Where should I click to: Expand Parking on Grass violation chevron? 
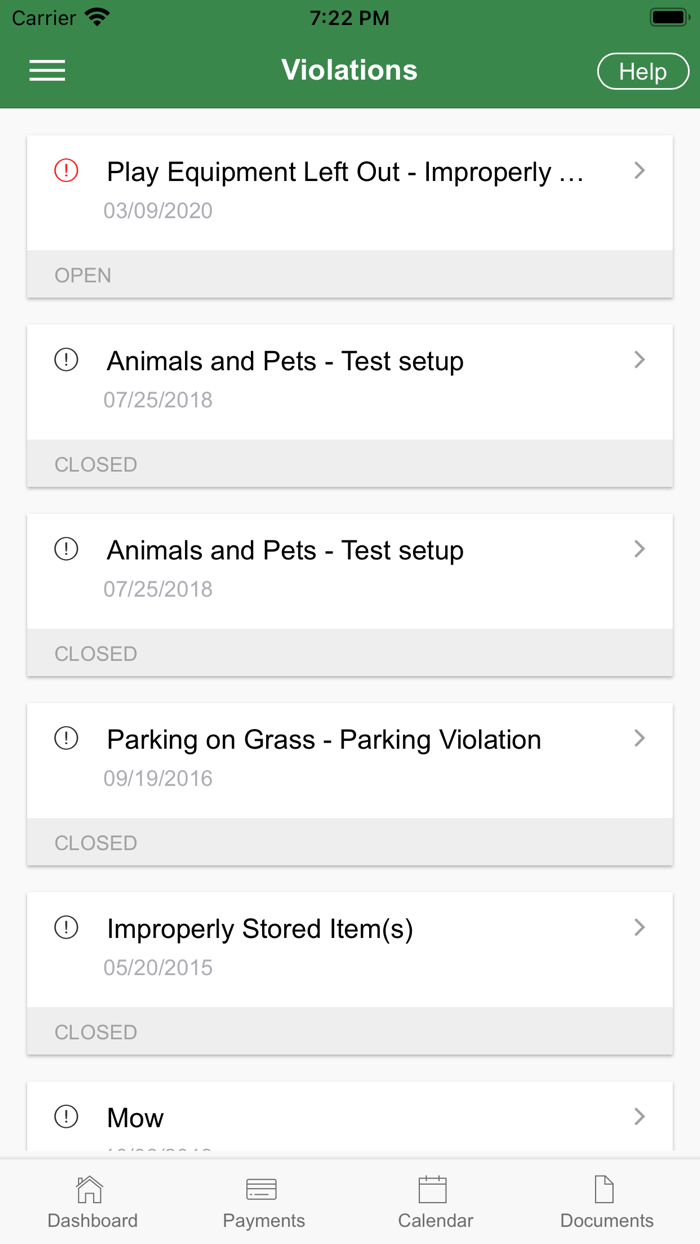coord(640,739)
